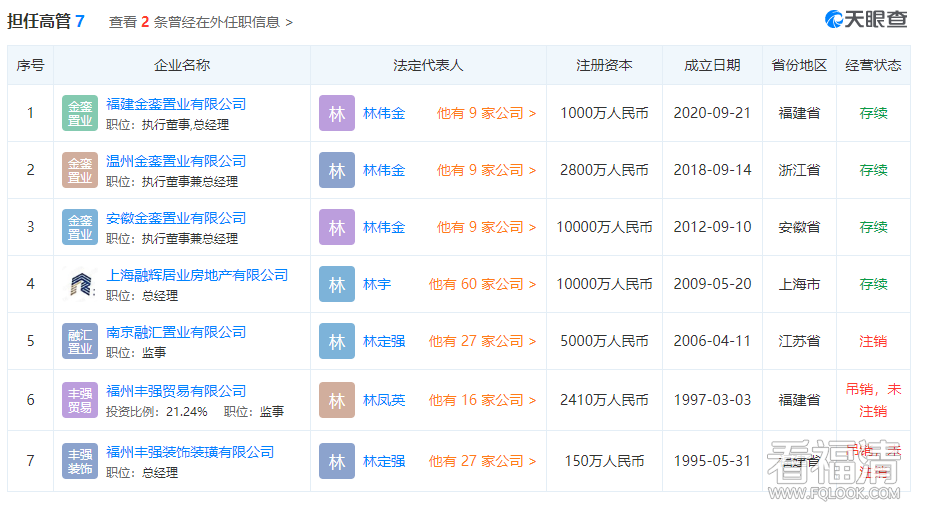
Task: Select the 2020-09-21 date cell
Action: tap(712, 113)
